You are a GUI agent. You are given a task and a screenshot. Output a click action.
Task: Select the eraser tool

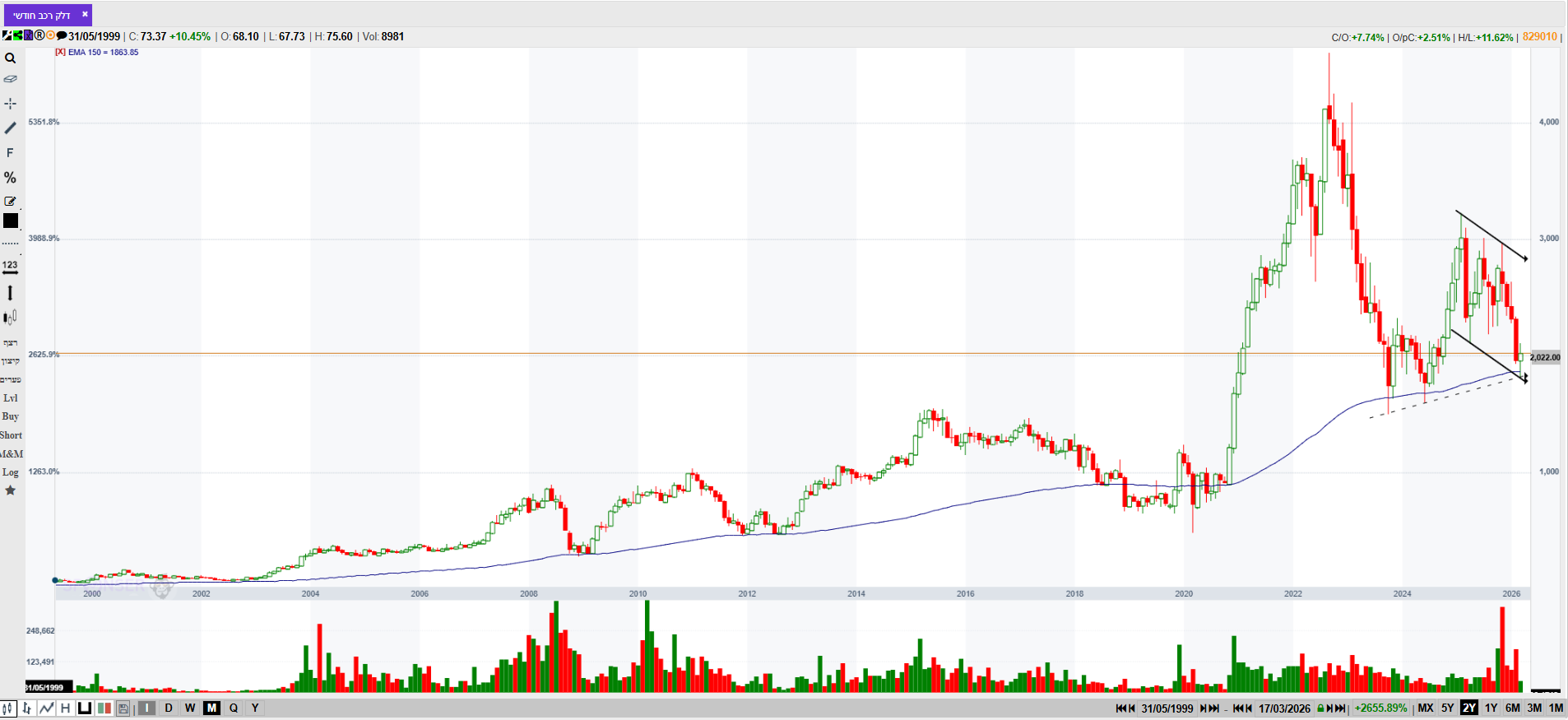tap(10, 79)
